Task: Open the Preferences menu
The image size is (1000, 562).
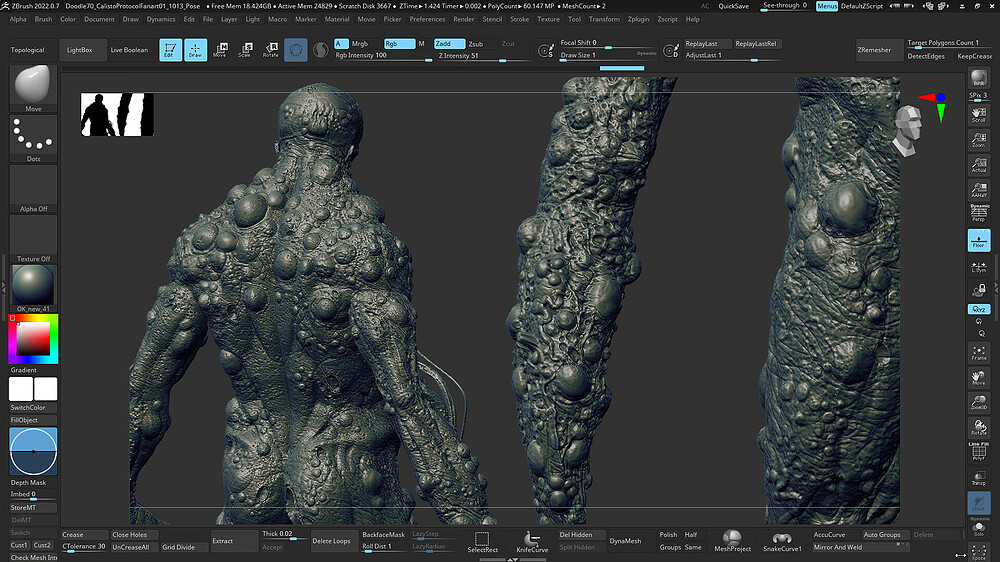Action: [x=427, y=19]
